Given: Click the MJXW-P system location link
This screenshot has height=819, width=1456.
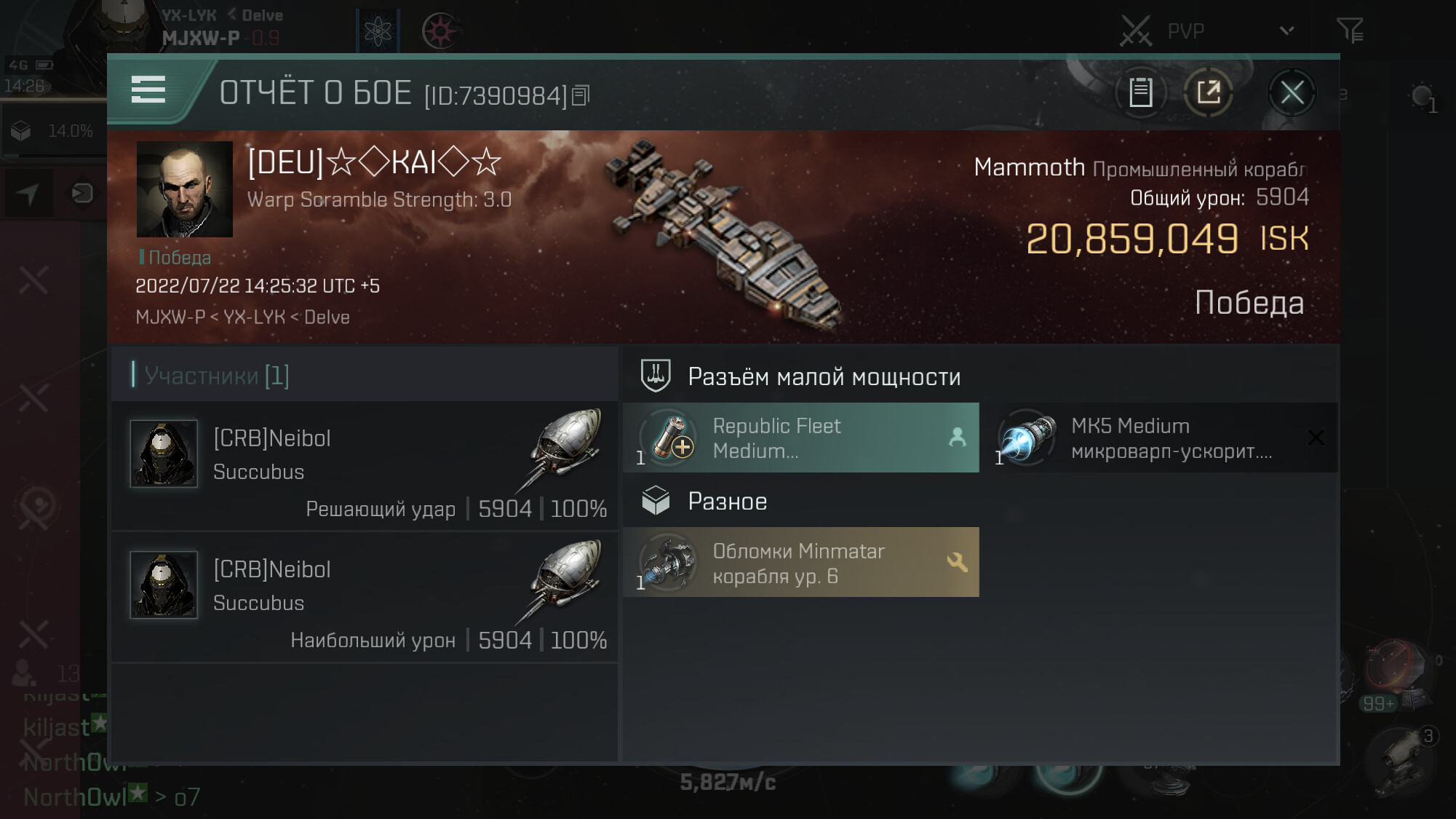Looking at the screenshot, I should 170,317.
